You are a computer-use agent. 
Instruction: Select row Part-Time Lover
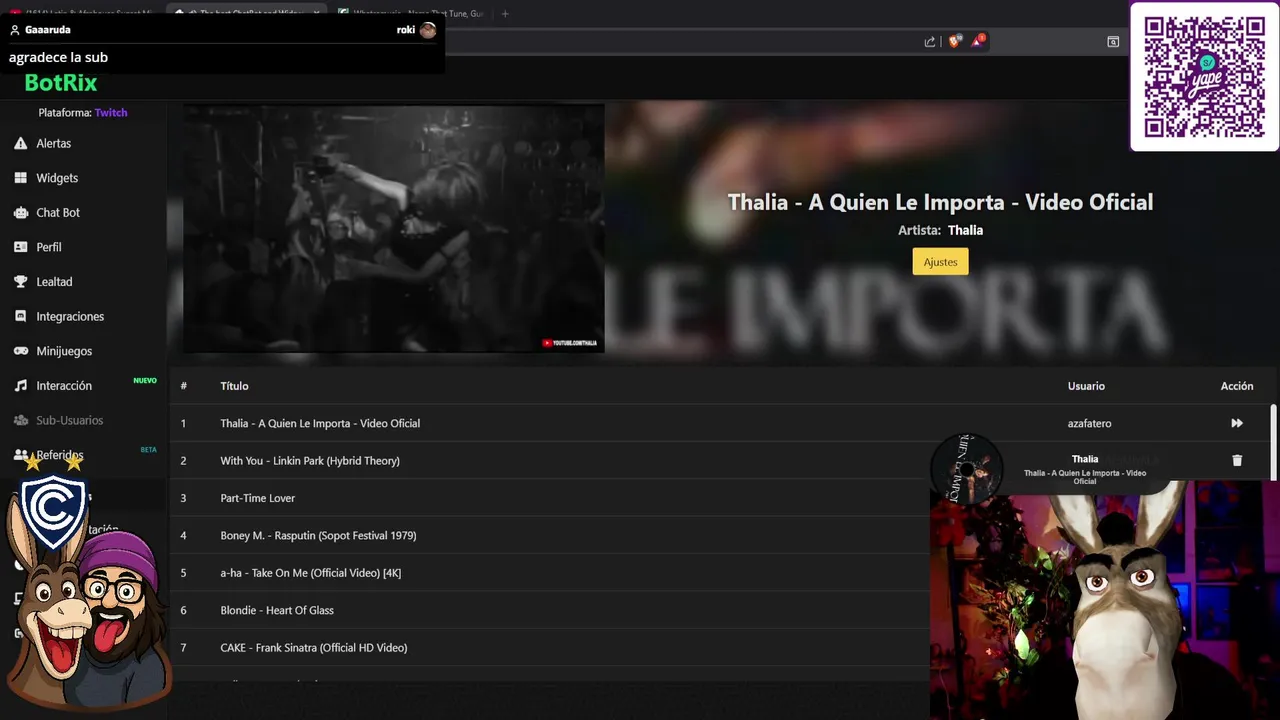(550, 498)
